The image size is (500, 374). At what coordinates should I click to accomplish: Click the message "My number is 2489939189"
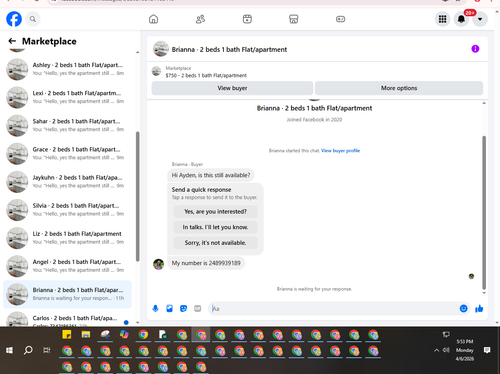pos(206,263)
